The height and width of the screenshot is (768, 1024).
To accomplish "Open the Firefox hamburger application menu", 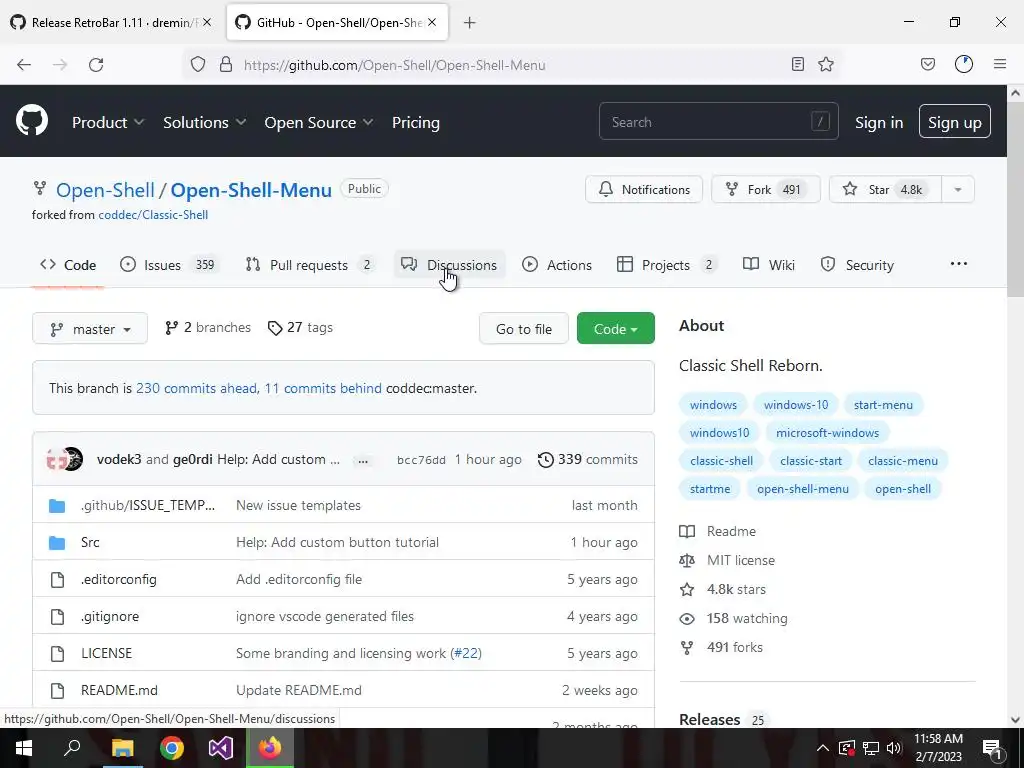I will [1000, 64].
